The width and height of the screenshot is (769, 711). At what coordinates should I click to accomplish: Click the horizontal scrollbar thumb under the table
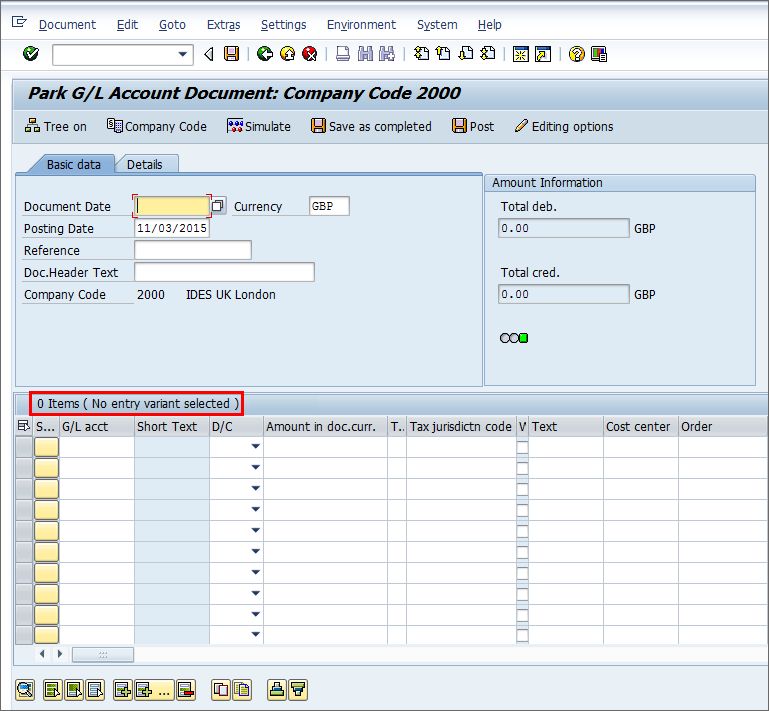(103, 654)
